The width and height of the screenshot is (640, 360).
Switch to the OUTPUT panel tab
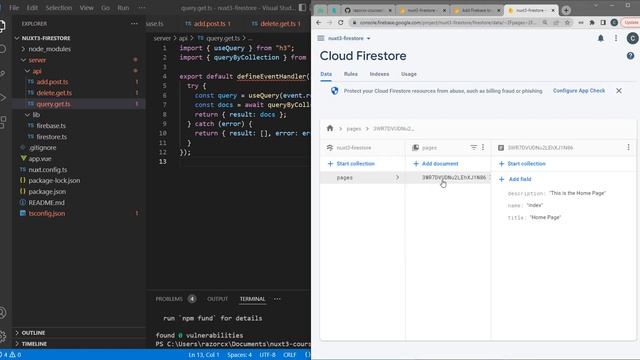218,299
